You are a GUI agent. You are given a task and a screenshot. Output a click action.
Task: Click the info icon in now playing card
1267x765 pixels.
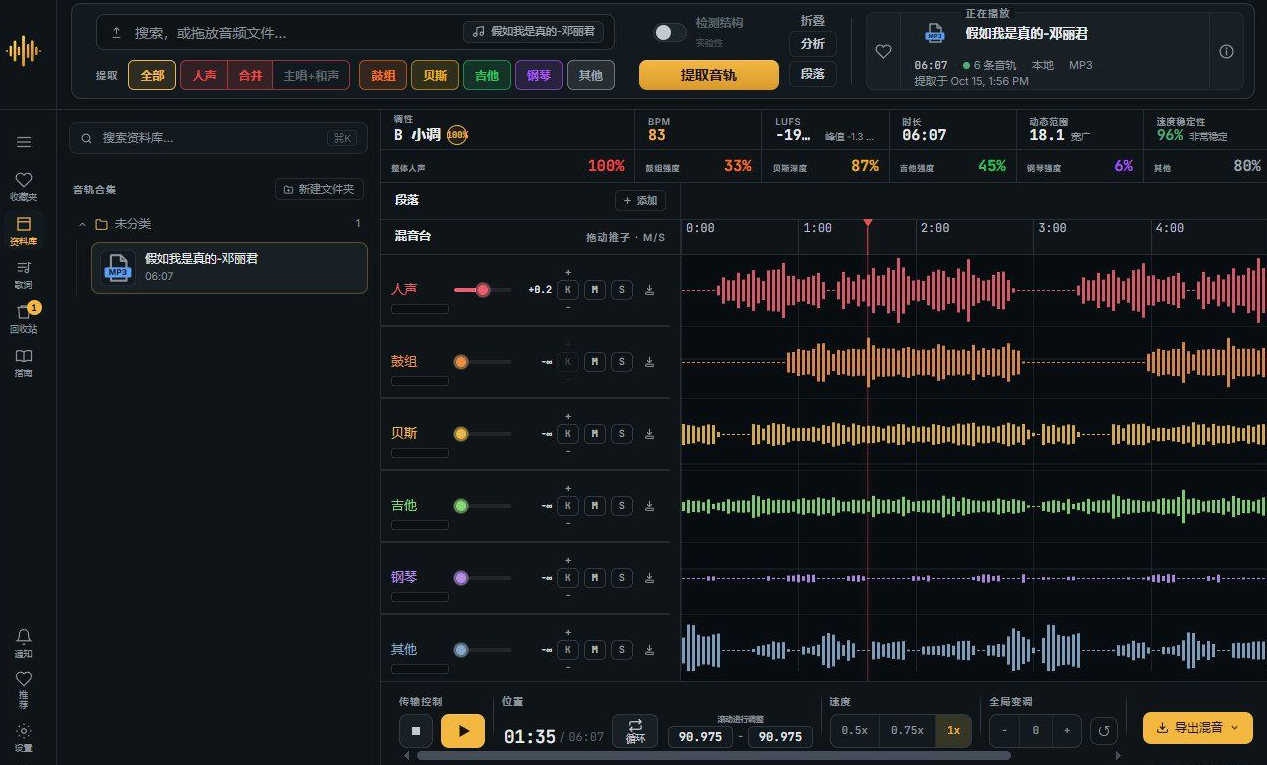1226,52
